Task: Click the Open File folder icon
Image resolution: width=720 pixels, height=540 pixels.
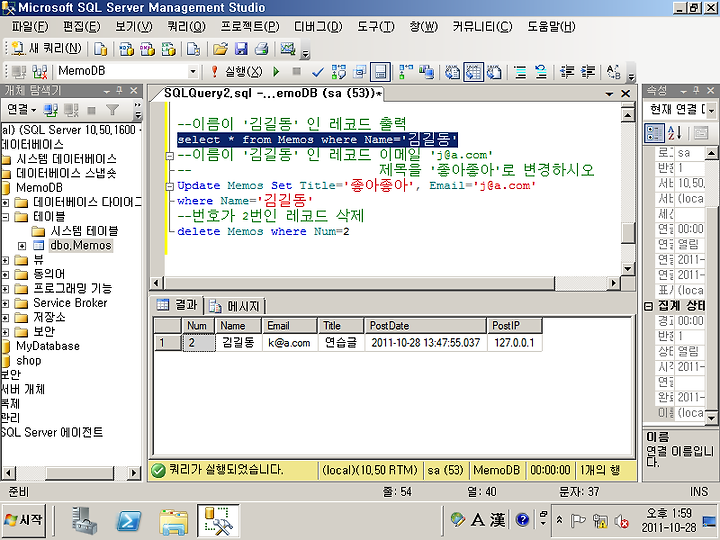Action: (x=220, y=49)
